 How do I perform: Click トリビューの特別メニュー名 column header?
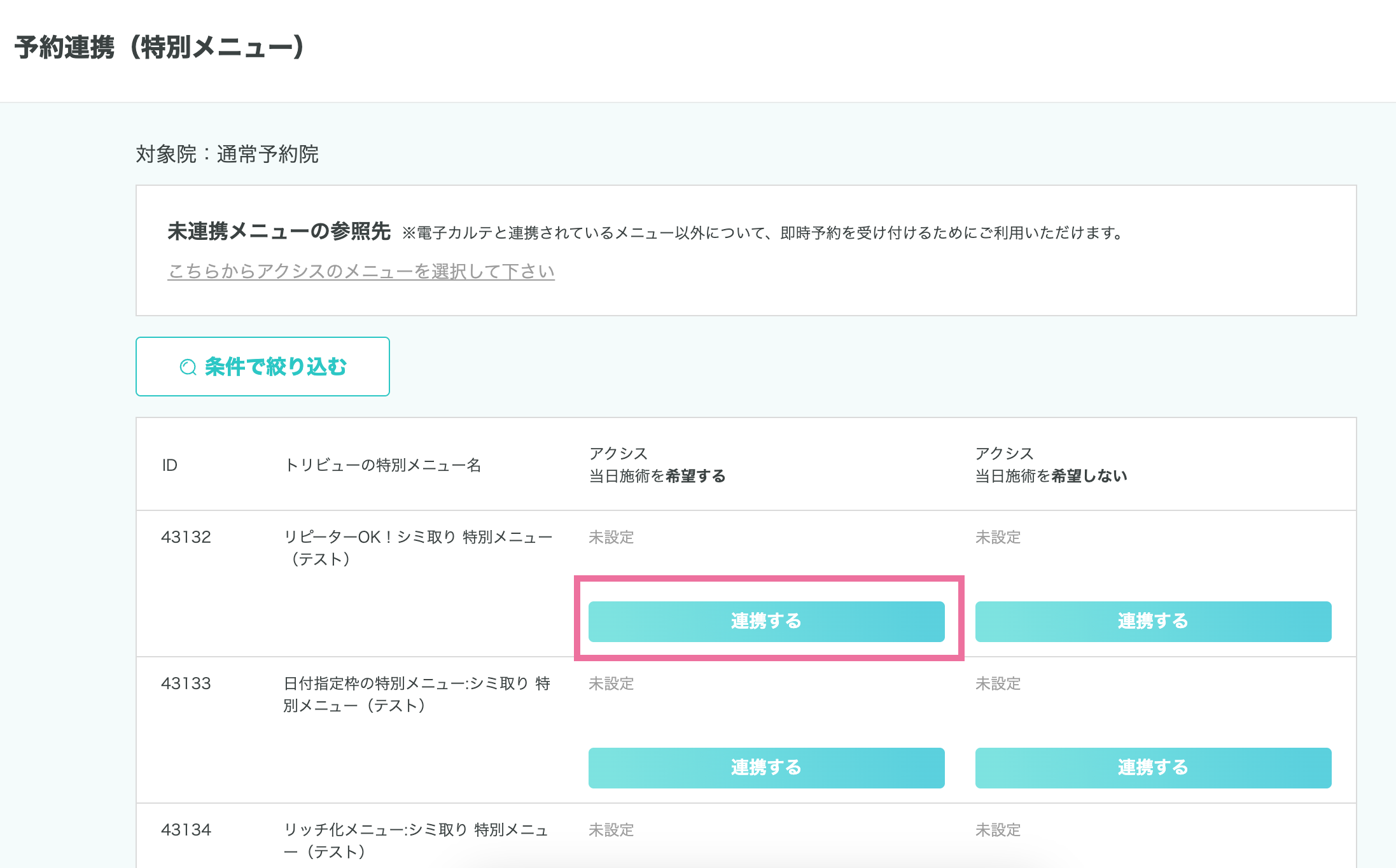pos(382,465)
